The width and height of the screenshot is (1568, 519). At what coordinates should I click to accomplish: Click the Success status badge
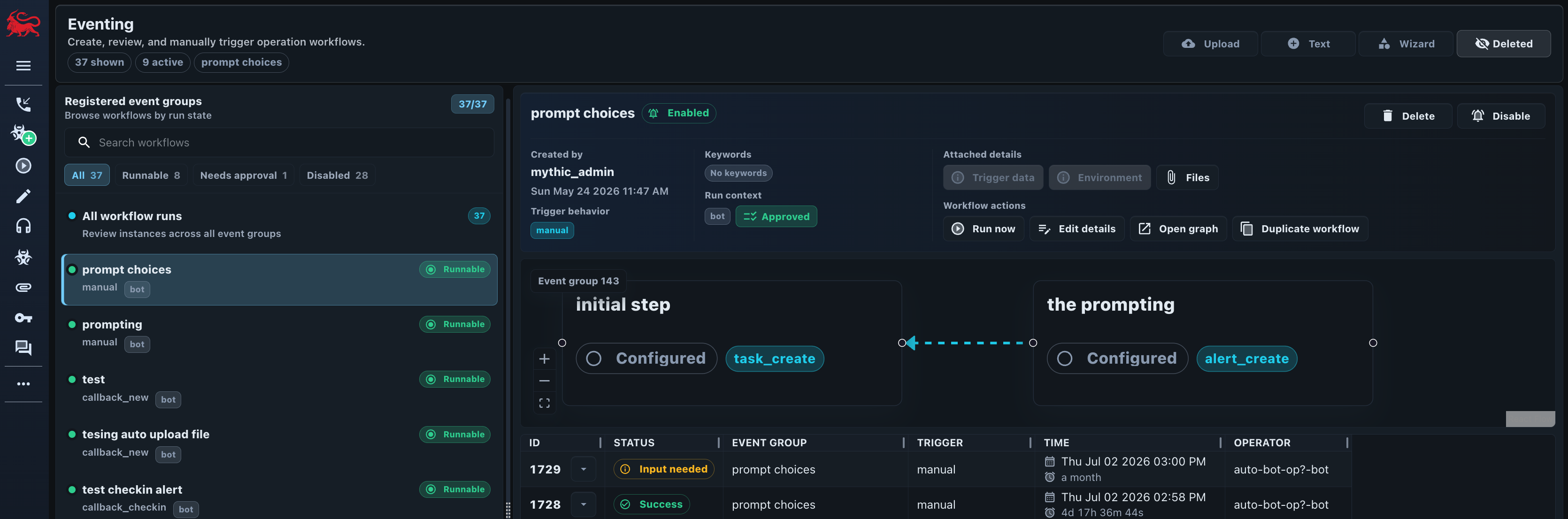coord(651,504)
